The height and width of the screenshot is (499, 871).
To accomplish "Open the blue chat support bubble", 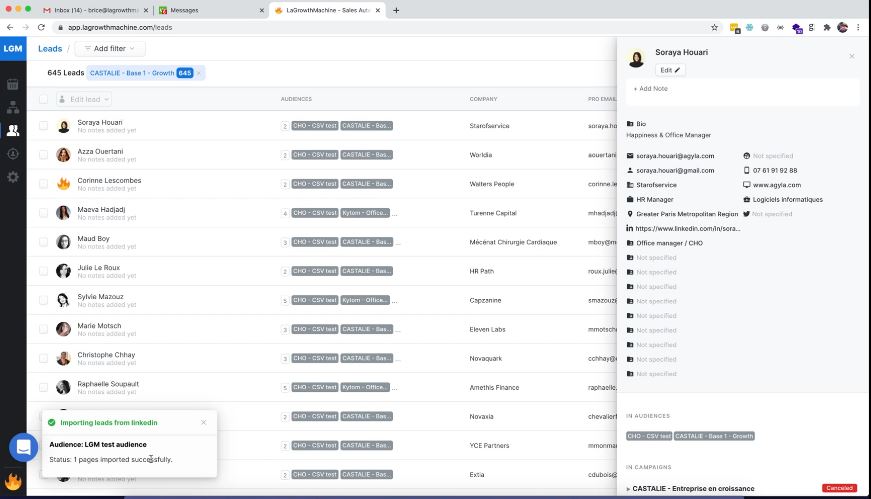I will pyautogui.click(x=22, y=448).
